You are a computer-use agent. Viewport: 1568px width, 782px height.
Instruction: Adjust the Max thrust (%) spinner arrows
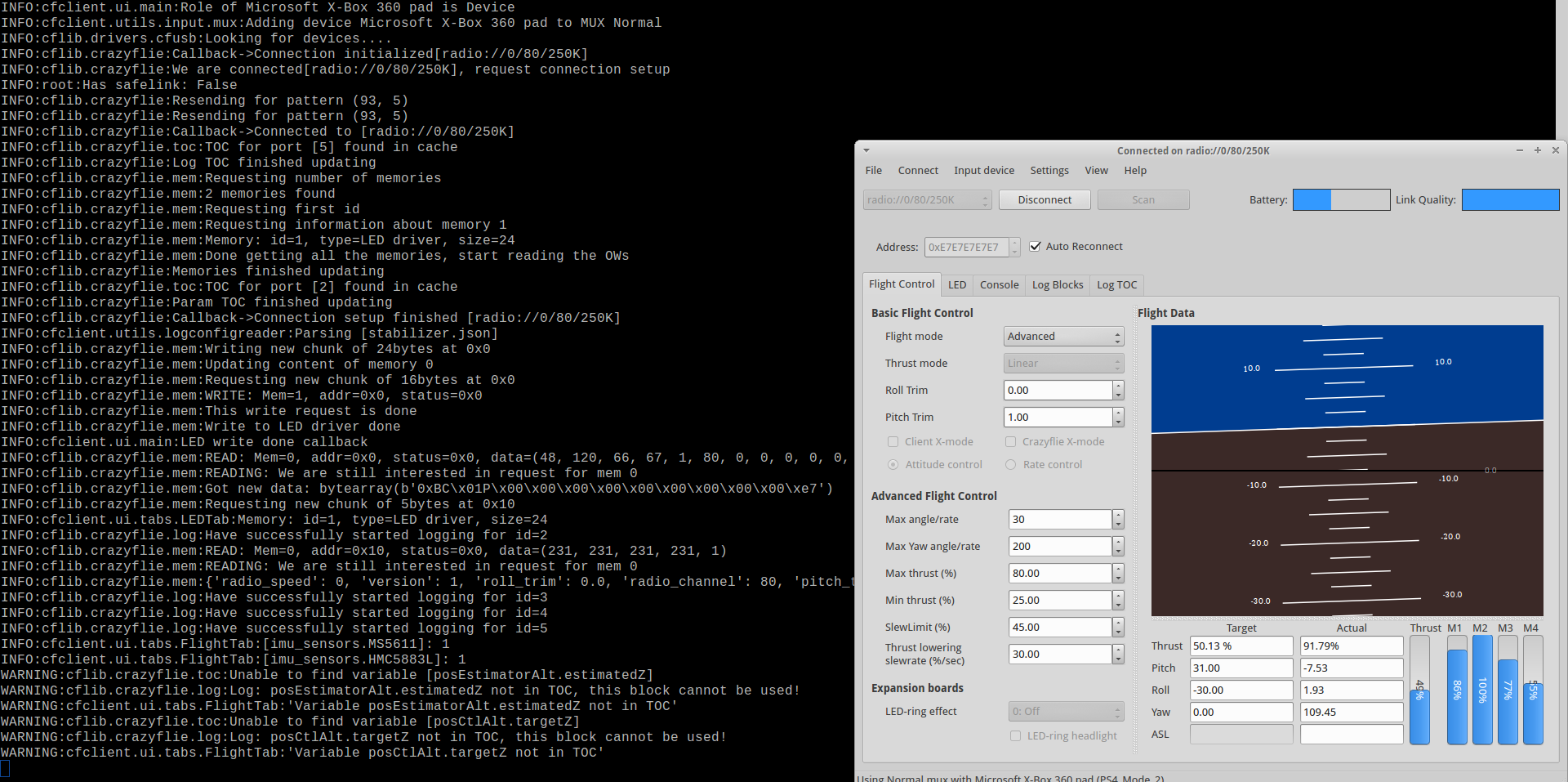coord(1118,574)
